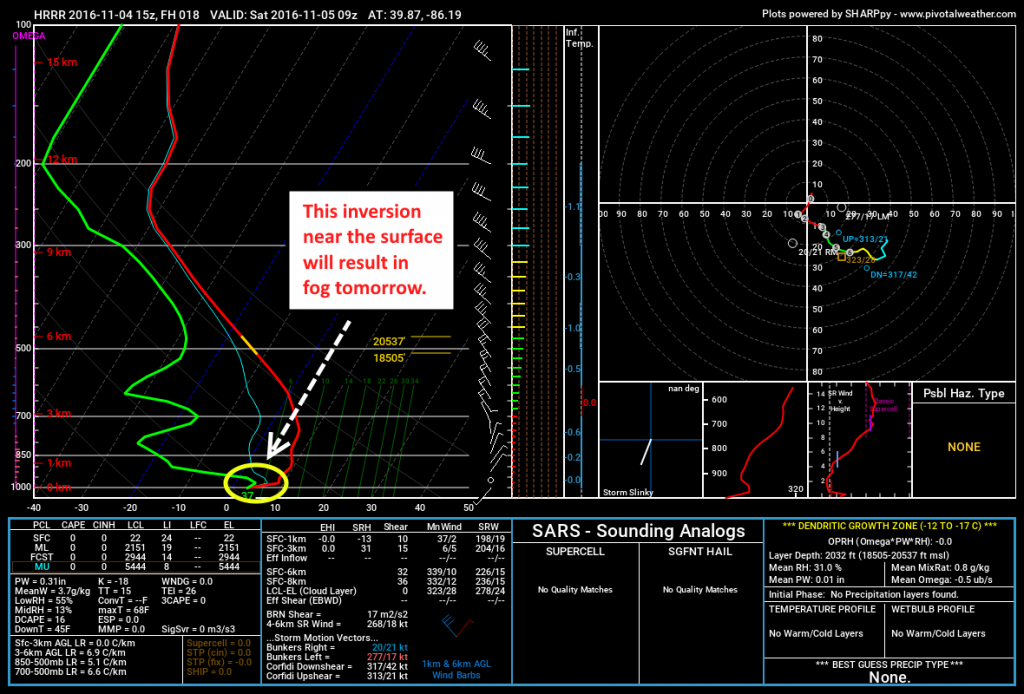The image size is (1024, 694).
Task: Click the 'maxT = 68F' value
Action: click(123, 610)
